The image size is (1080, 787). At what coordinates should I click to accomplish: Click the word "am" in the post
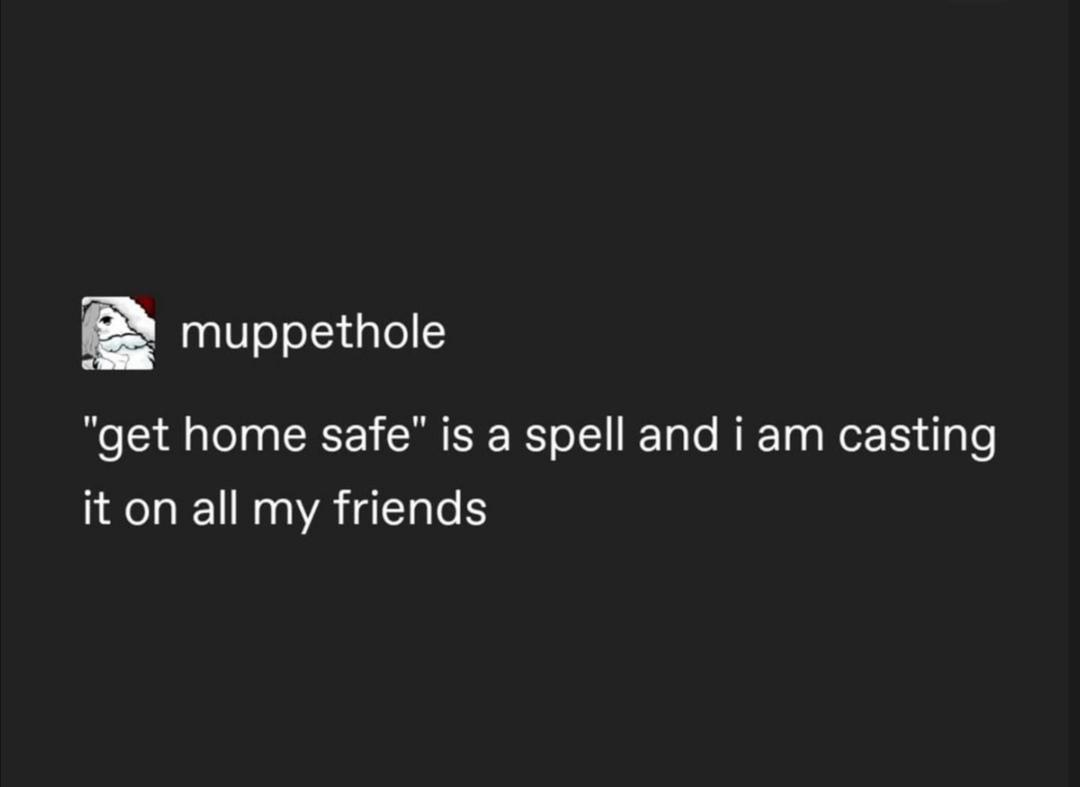pyautogui.click(x=785, y=438)
